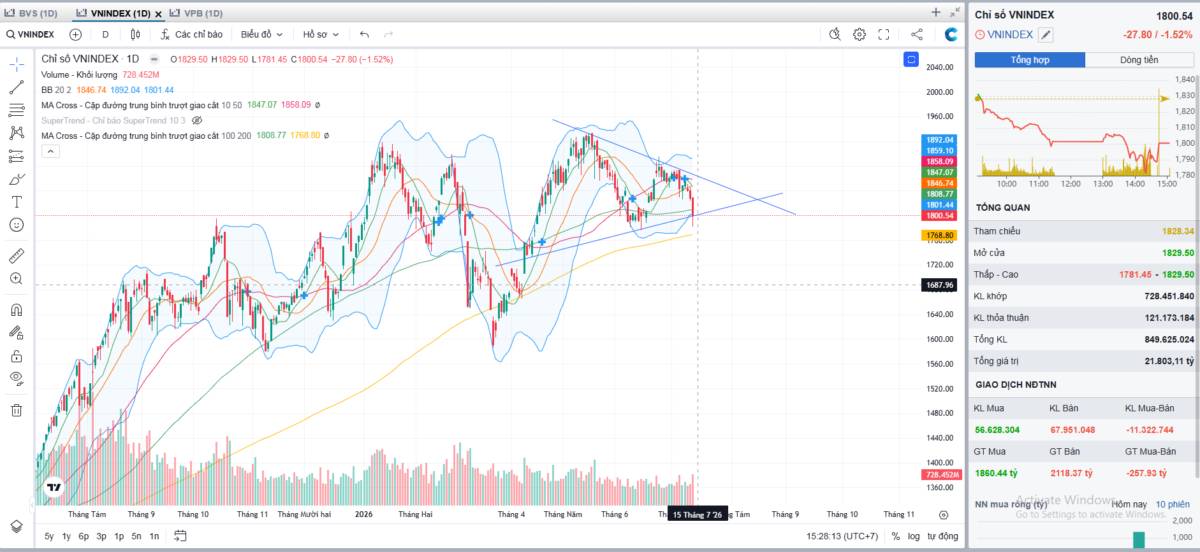The image size is (1200, 552).
Task: Toggle logarithmic scale with log button
Action: tap(914, 537)
